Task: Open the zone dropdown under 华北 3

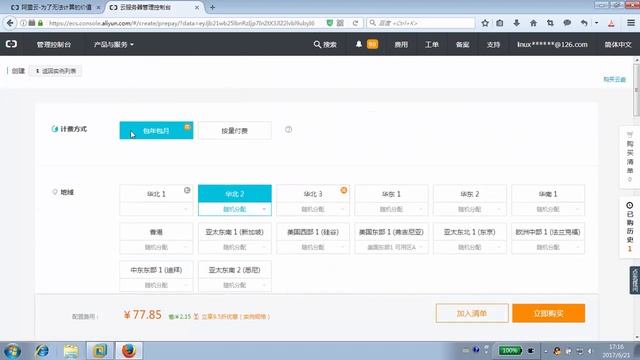Action: [313, 209]
